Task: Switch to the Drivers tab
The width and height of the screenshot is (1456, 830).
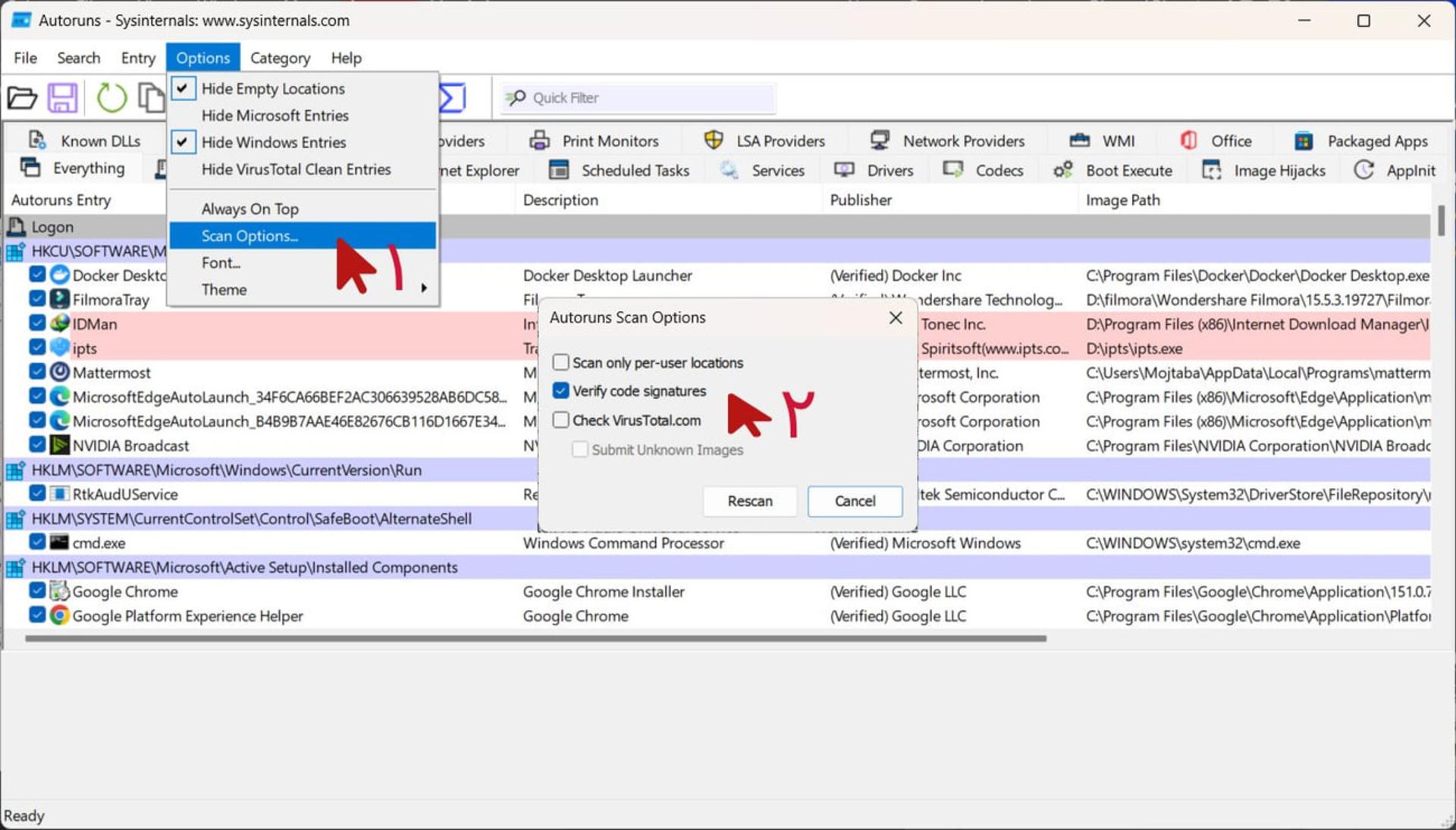Action: [x=874, y=170]
